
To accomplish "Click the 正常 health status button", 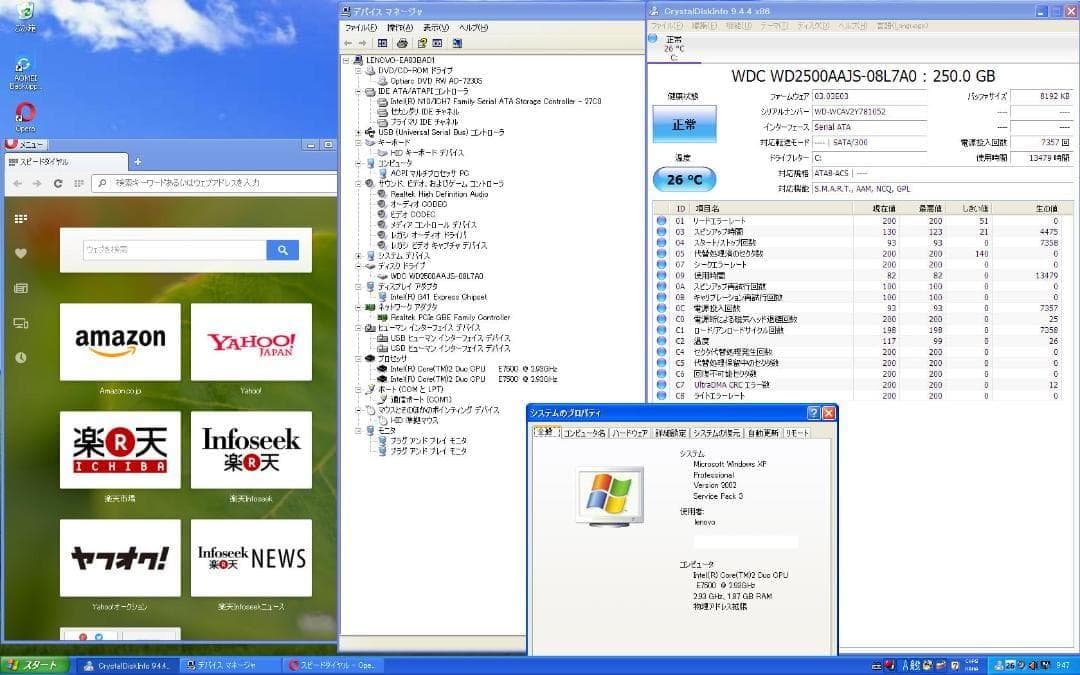I will (684, 125).
